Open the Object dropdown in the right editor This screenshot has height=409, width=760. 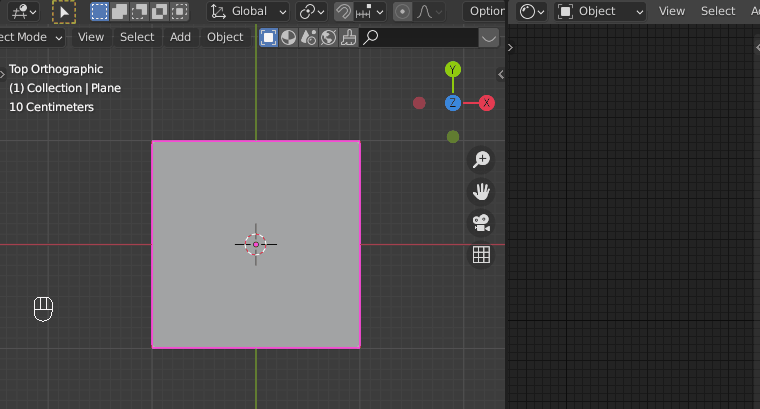coord(601,12)
